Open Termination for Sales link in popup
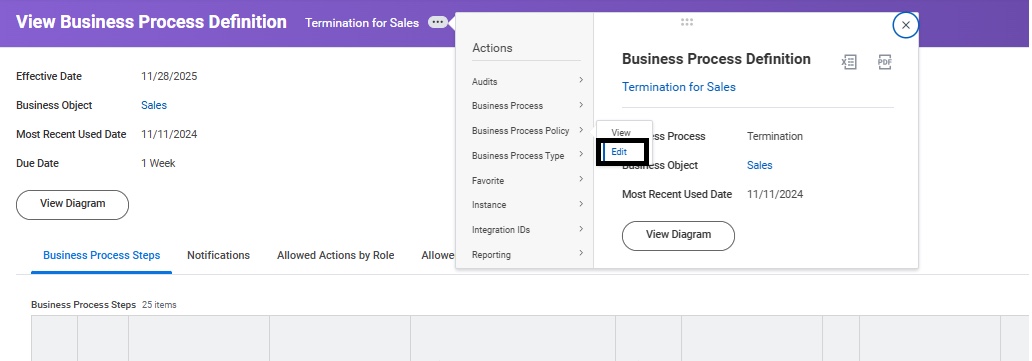 tap(679, 87)
